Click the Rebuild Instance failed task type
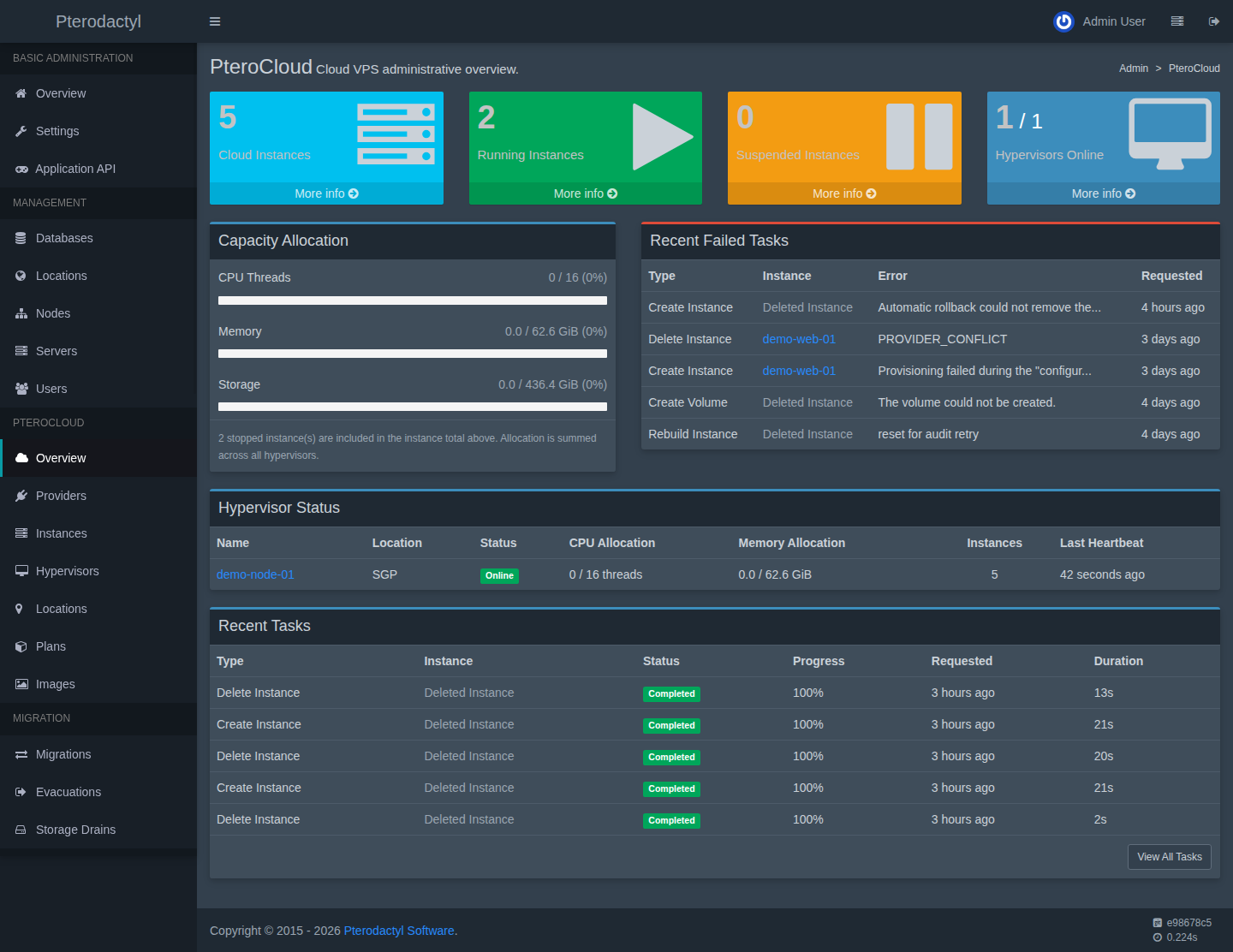The width and height of the screenshot is (1233, 952). point(693,434)
